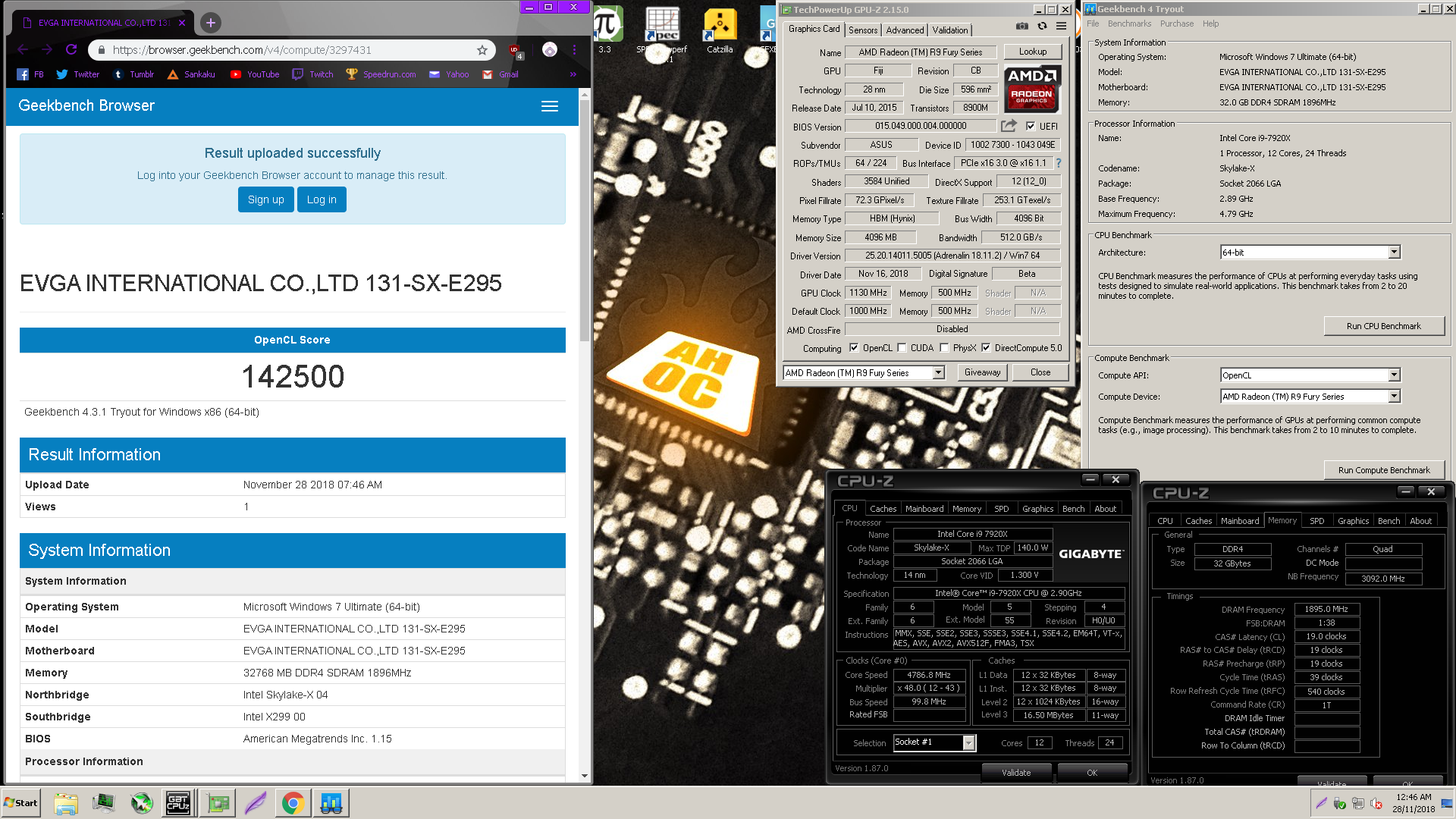Screen dimensions: 1456x819
Task: Click the Validate button in left CPU-Z
Action: click(x=1016, y=773)
